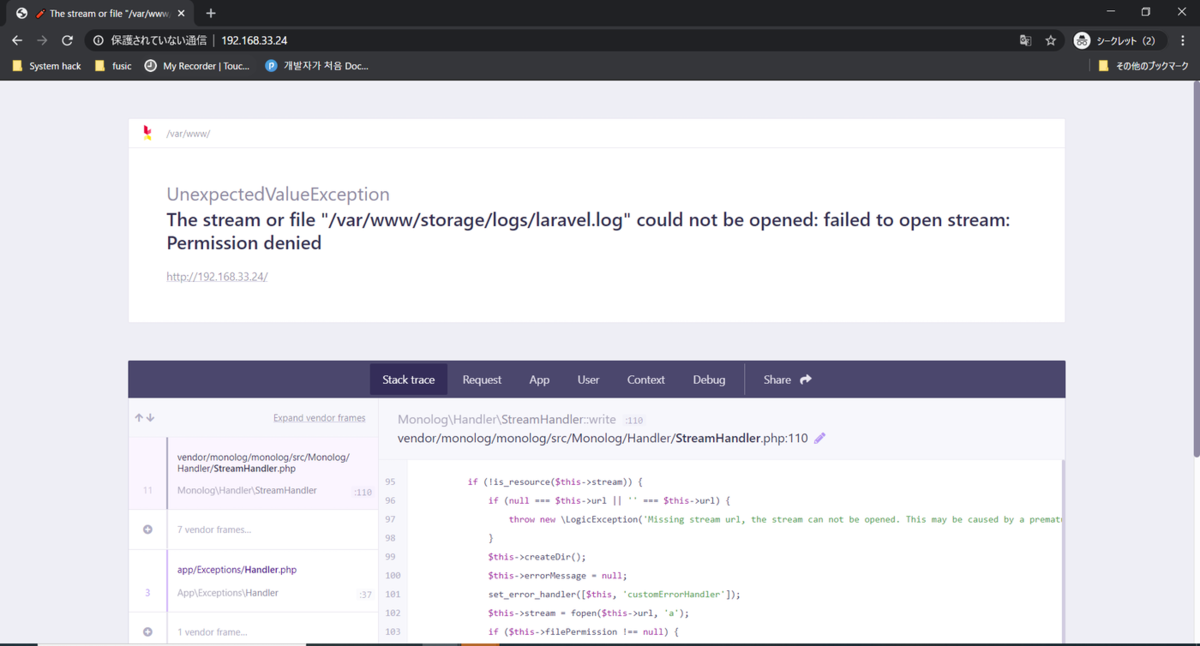Open a new browser tab
This screenshot has height=646, width=1200.
pos(210,13)
